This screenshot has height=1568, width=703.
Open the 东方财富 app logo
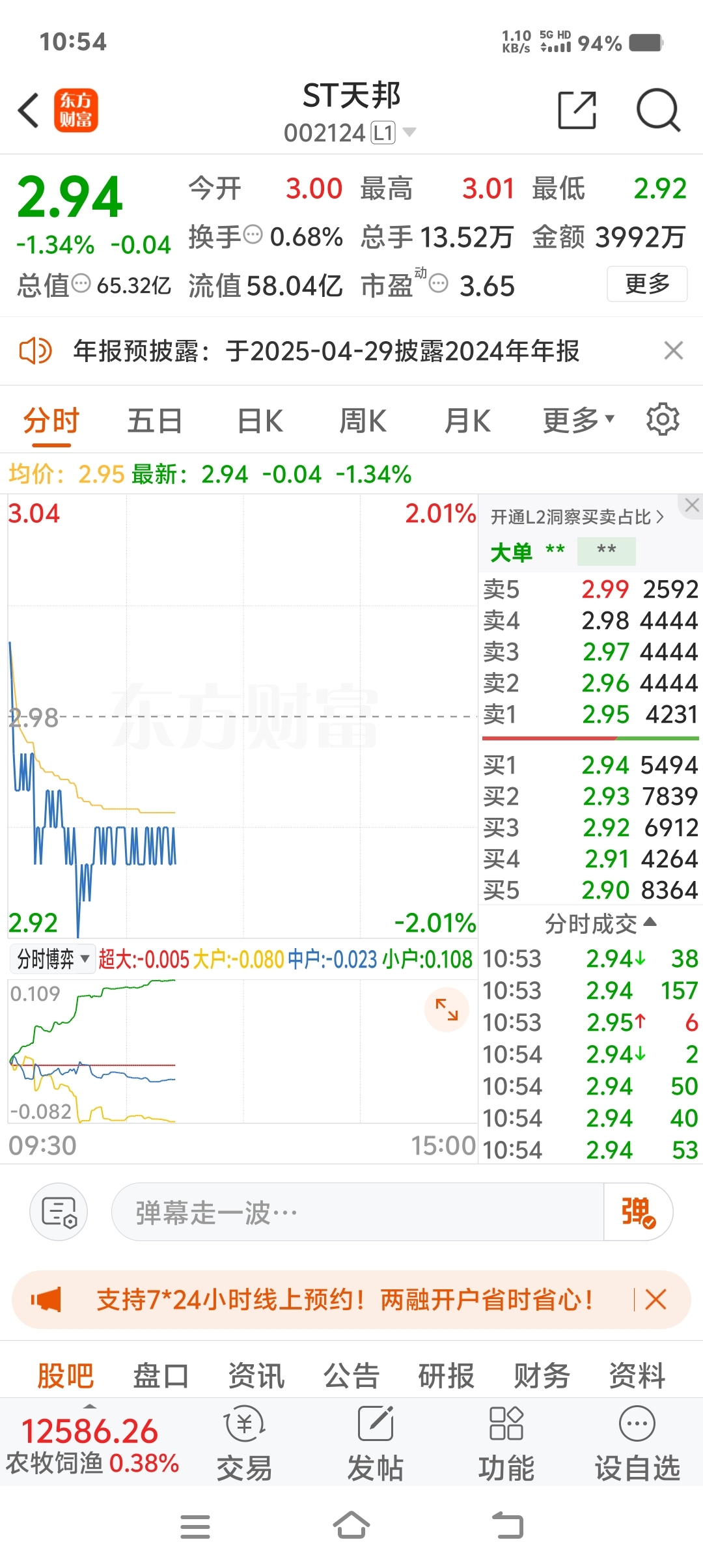tap(76, 110)
